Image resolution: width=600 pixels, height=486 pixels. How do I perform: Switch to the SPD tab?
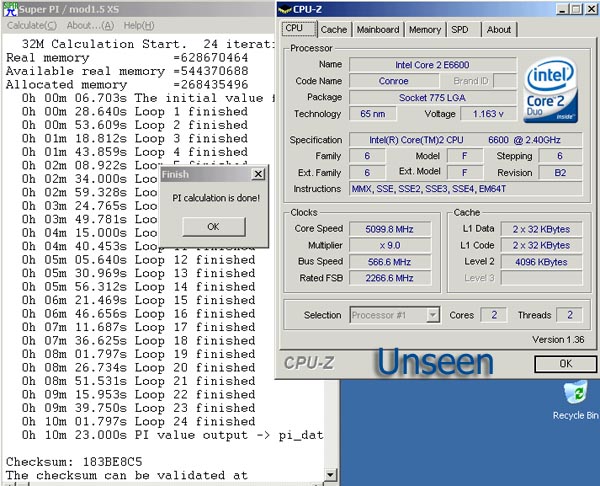coord(463,29)
